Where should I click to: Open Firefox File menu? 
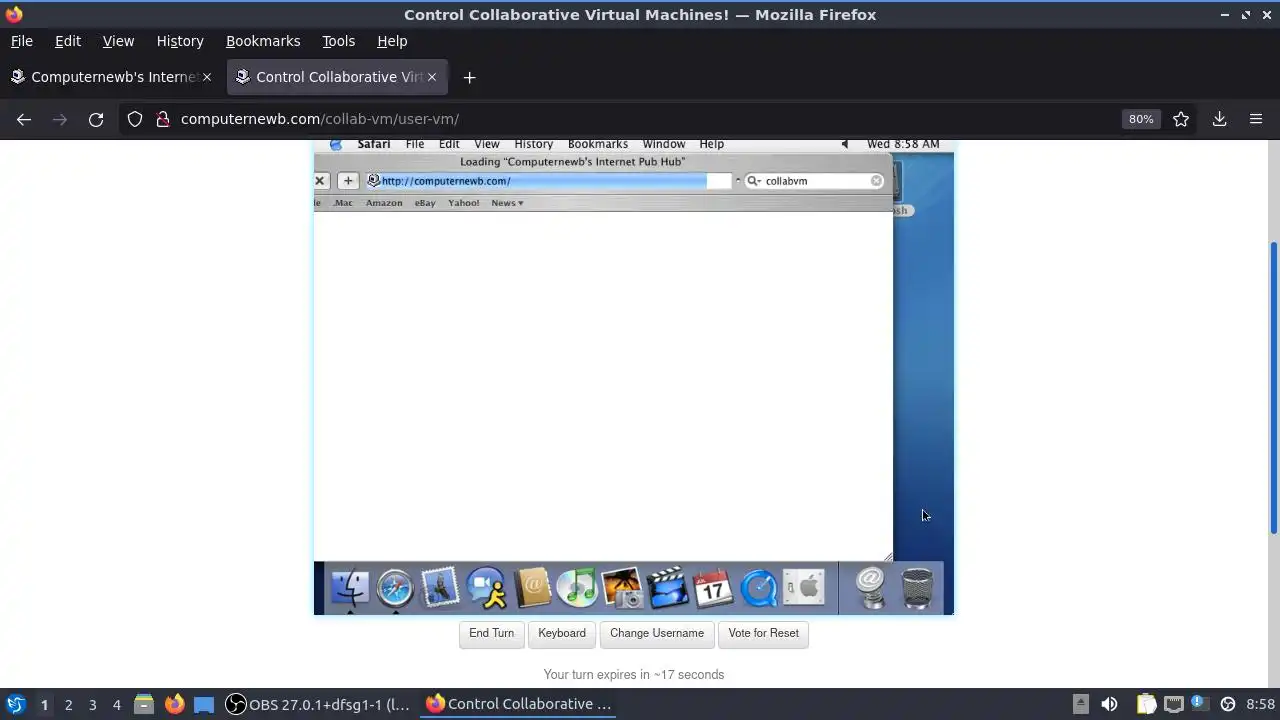point(21,41)
